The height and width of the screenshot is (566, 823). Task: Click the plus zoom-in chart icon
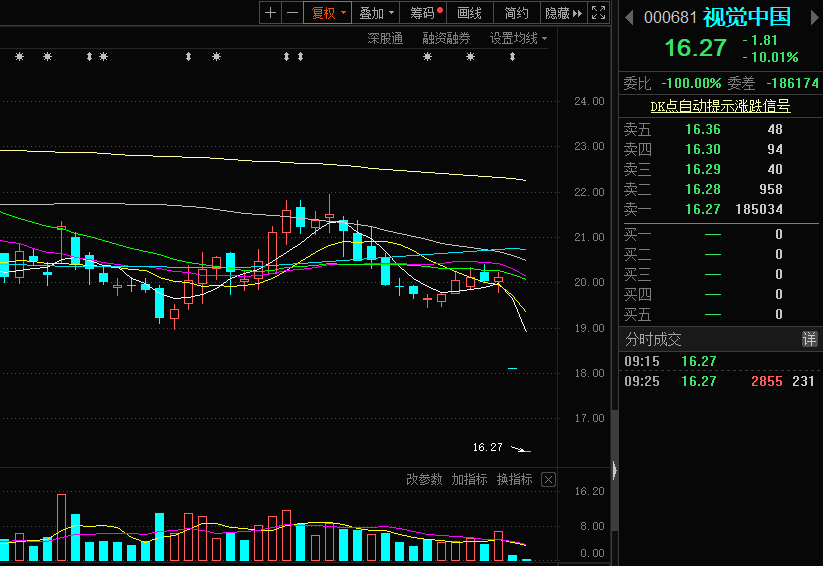click(x=270, y=13)
